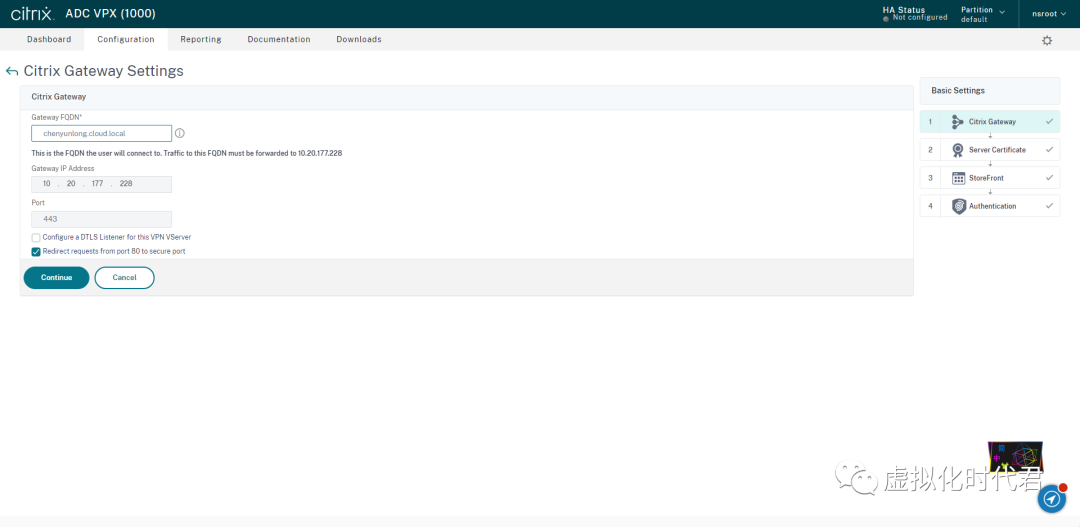Uncheck Redirect requests from port 80

pyautogui.click(x=36, y=251)
